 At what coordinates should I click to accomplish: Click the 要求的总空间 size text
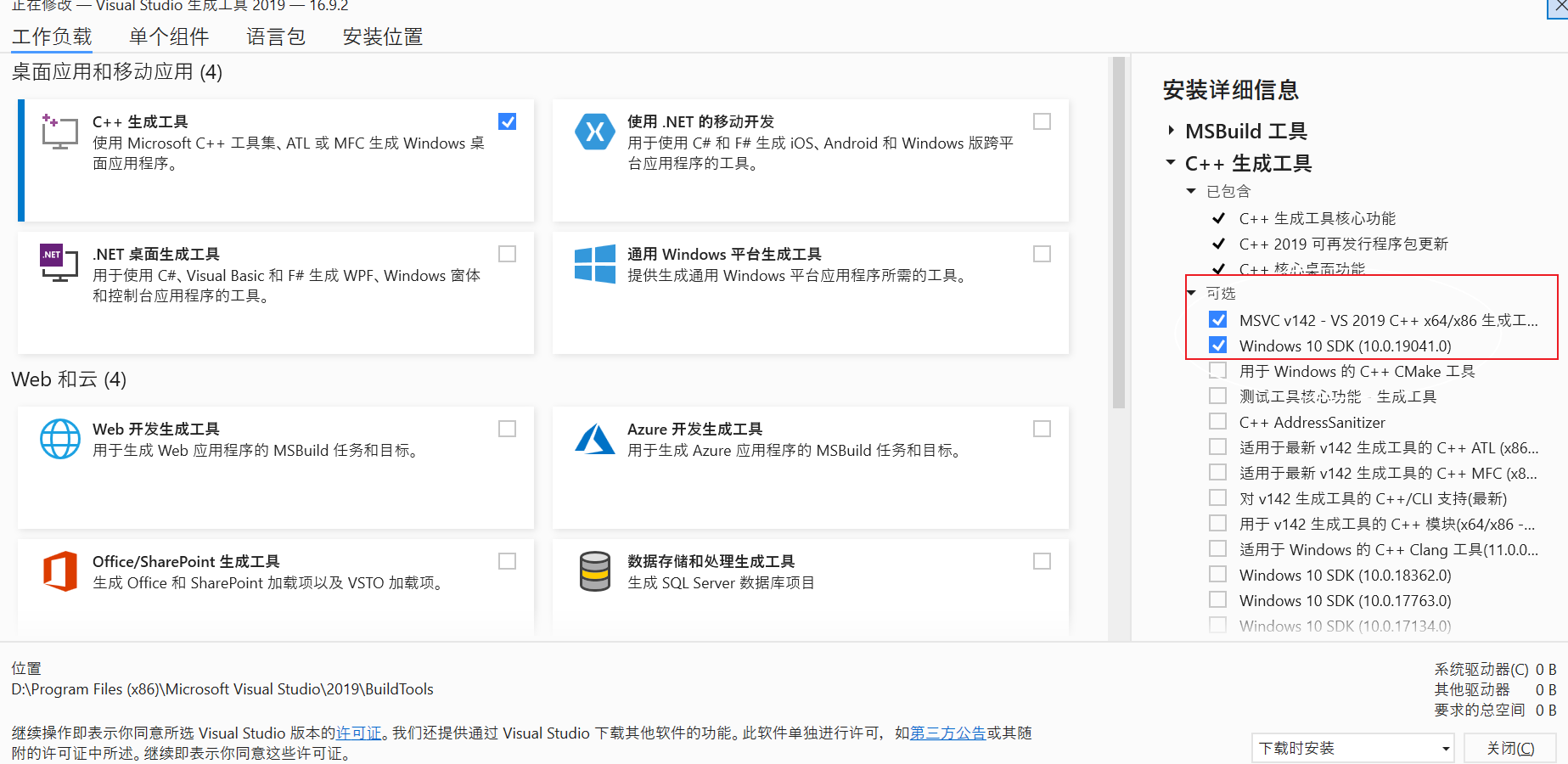1495,710
